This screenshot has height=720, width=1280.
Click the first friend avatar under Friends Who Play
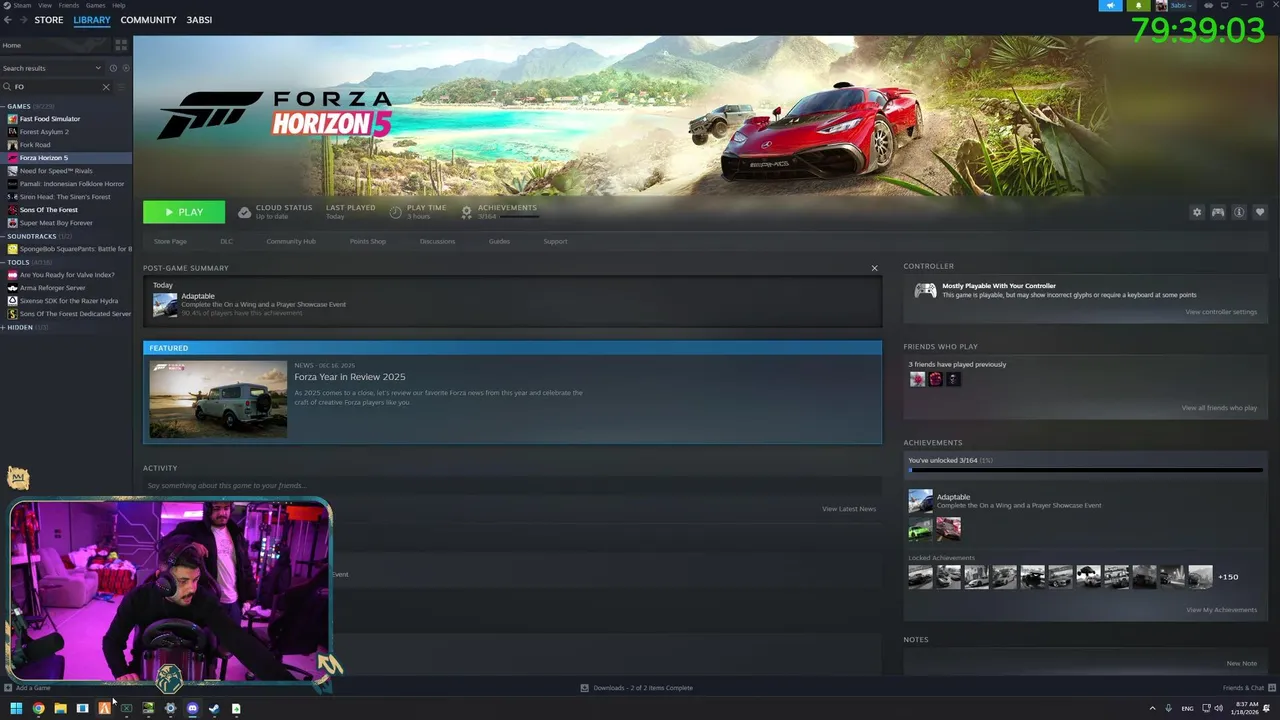[917, 379]
